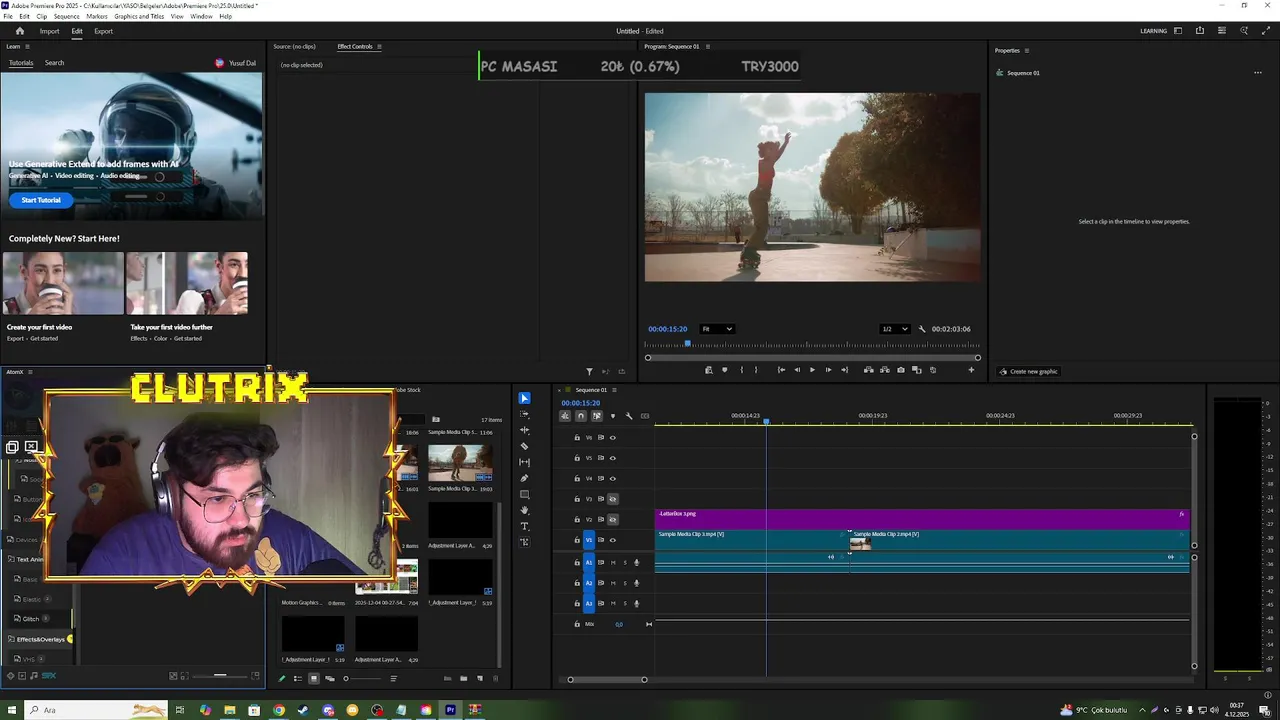The image size is (1280, 720).
Task: Select the Hand tool
Action: [524, 510]
